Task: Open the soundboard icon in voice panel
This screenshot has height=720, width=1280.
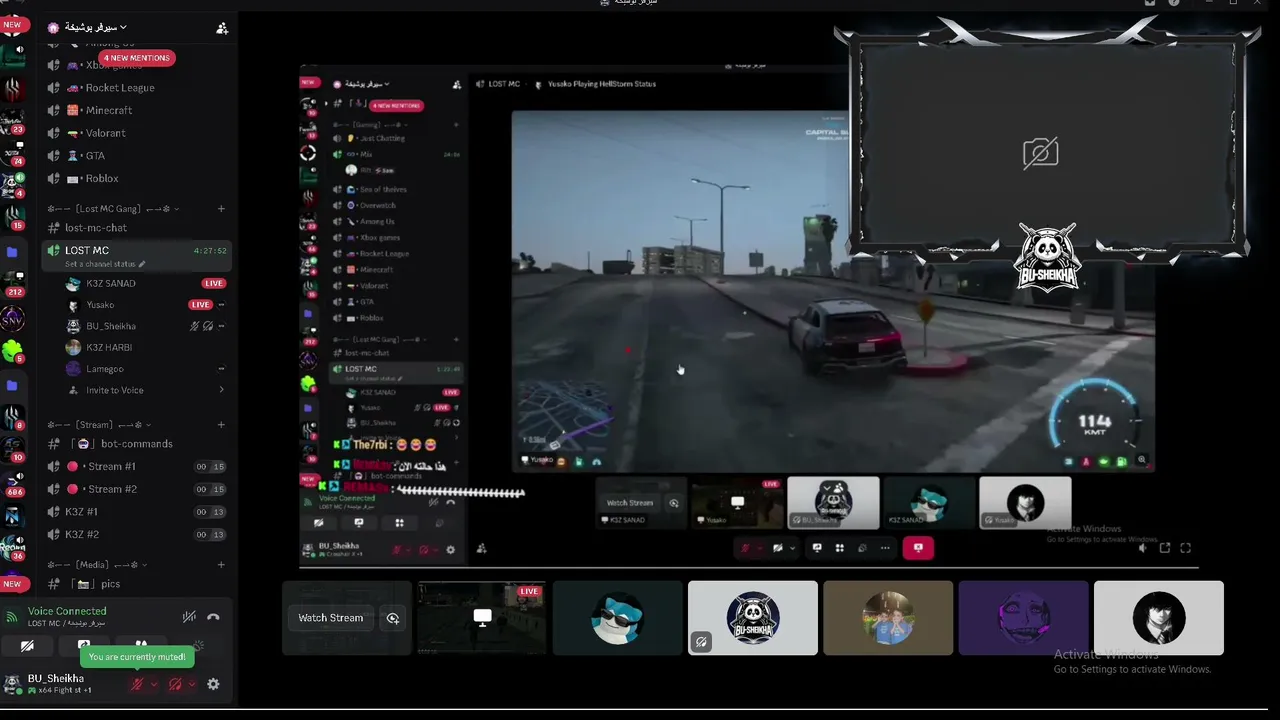Action: pyautogui.click(x=198, y=646)
